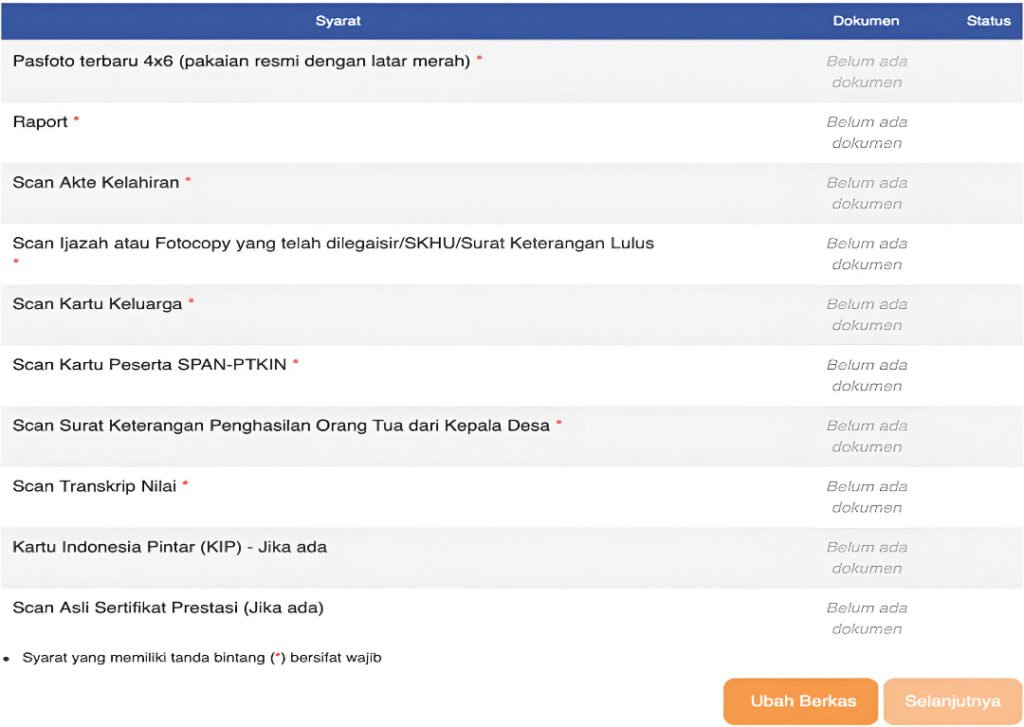Click Scan Kartu Peserta SPAN-PTKIN label

point(149,365)
